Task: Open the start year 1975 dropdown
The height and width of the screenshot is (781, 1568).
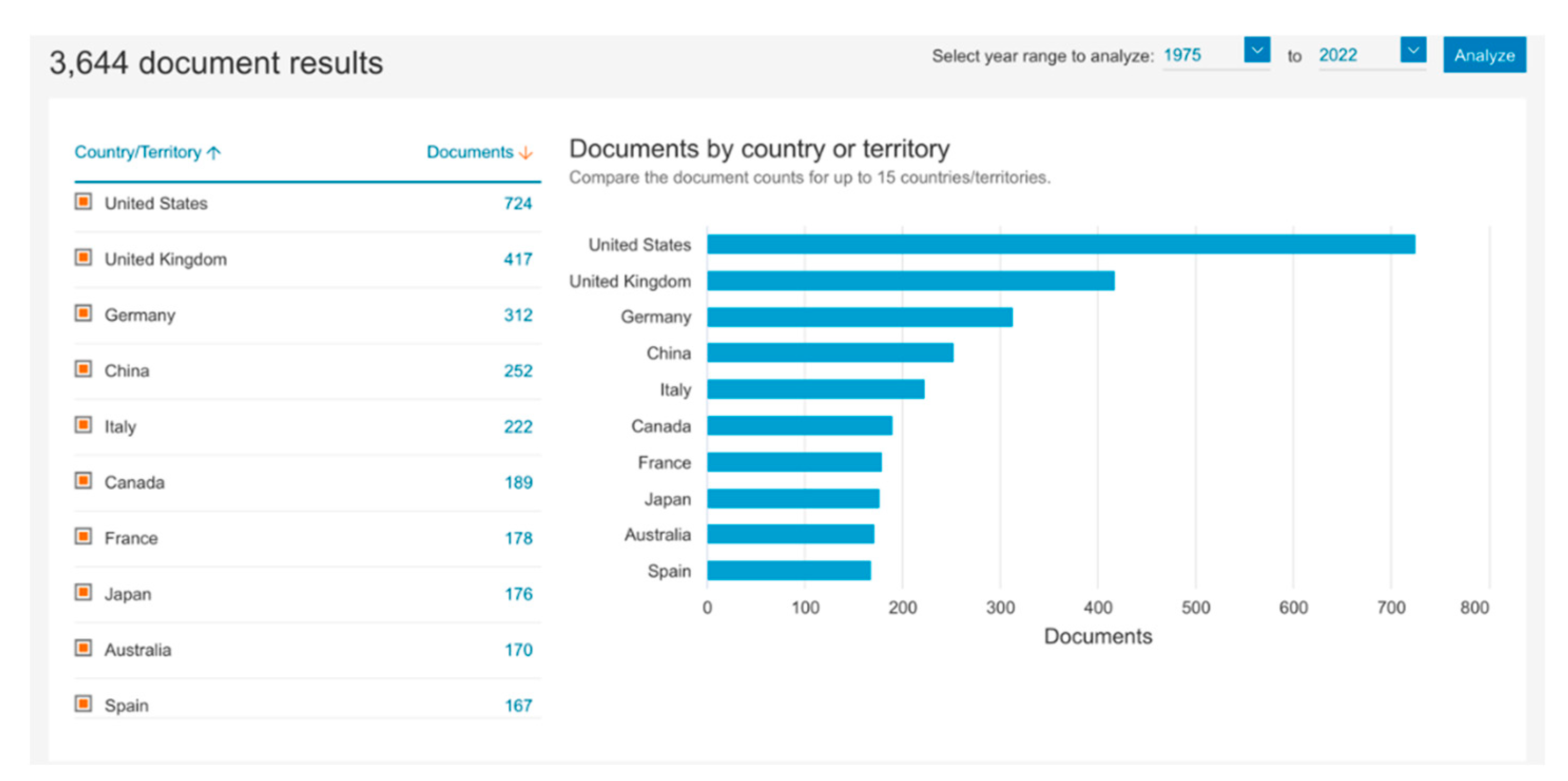Action: tap(1256, 50)
